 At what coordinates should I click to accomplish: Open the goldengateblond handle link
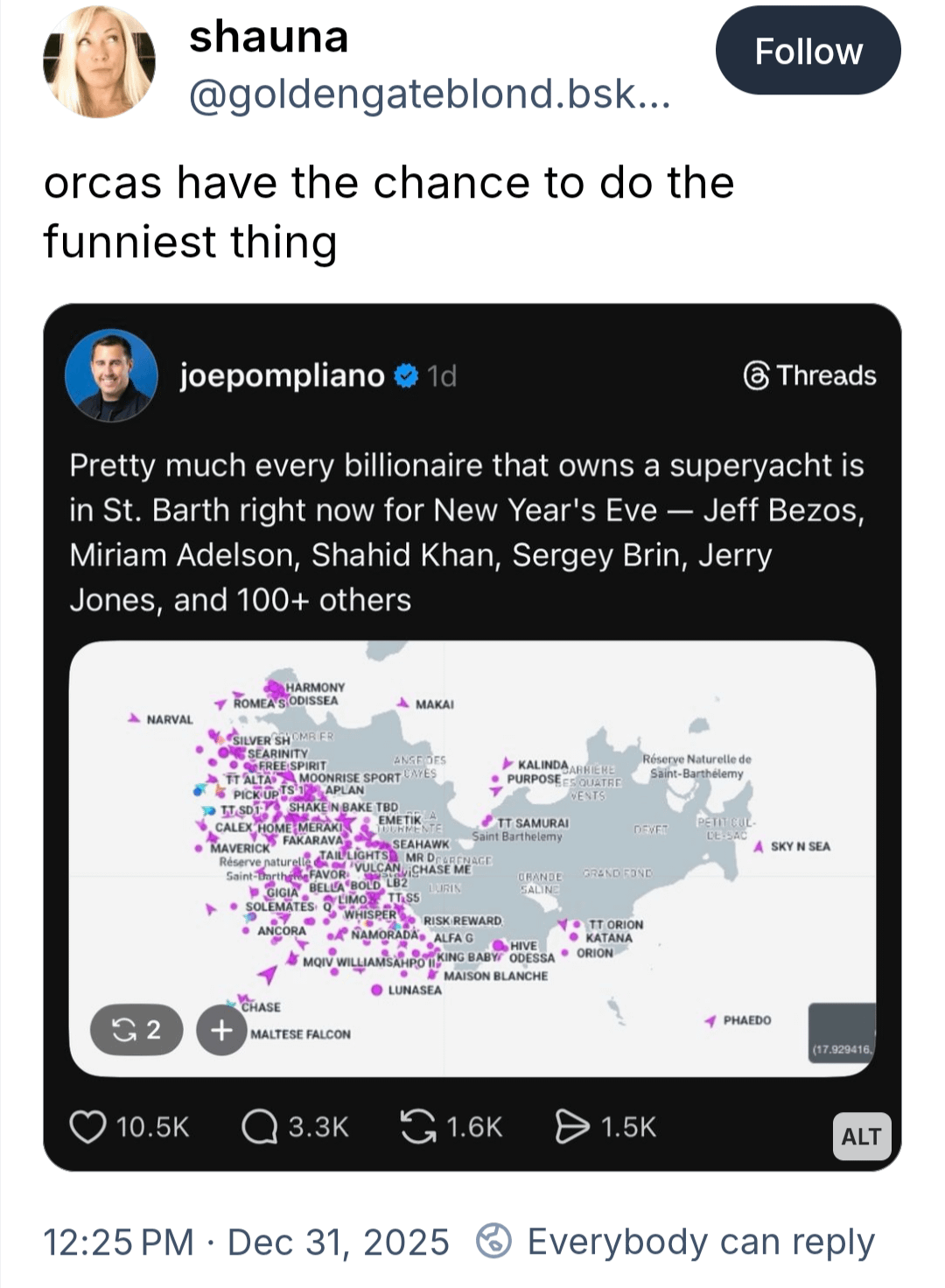pyautogui.click(x=430, y=94)
